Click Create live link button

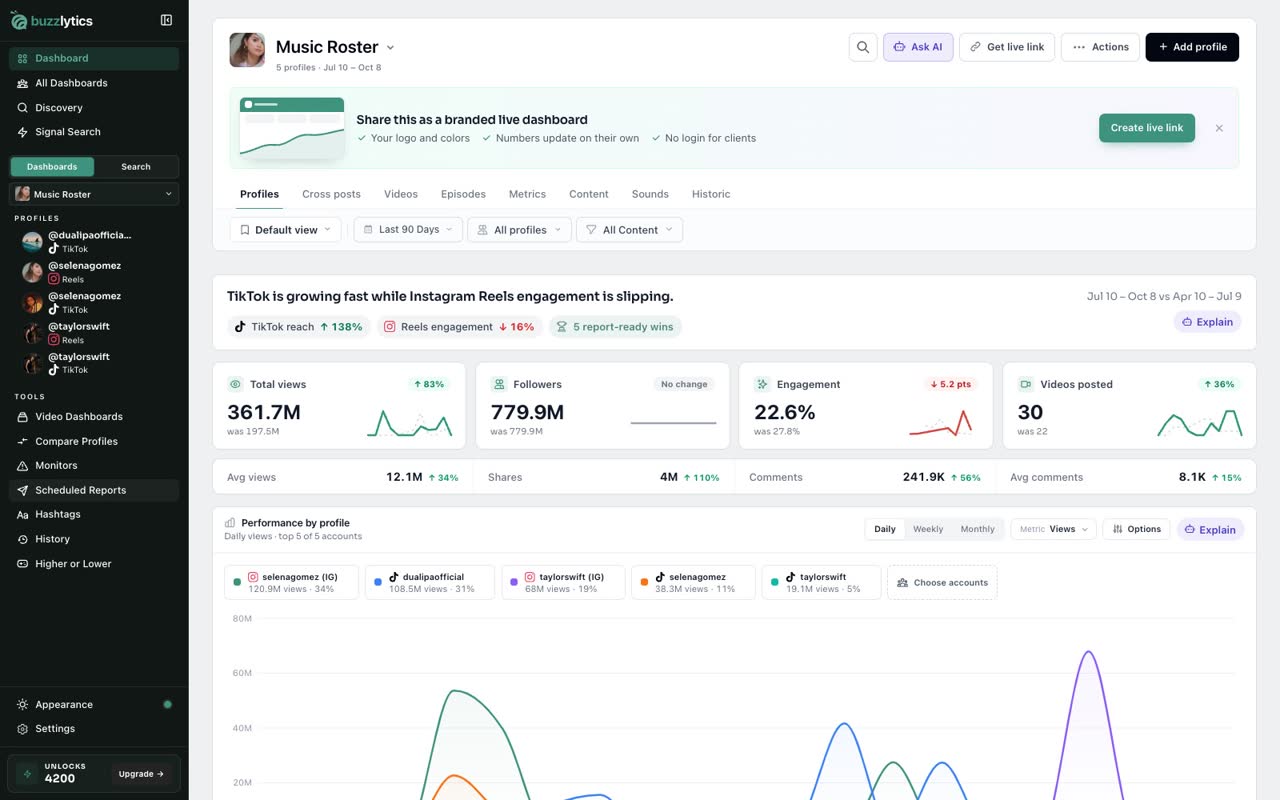(x=1146, y=128)
